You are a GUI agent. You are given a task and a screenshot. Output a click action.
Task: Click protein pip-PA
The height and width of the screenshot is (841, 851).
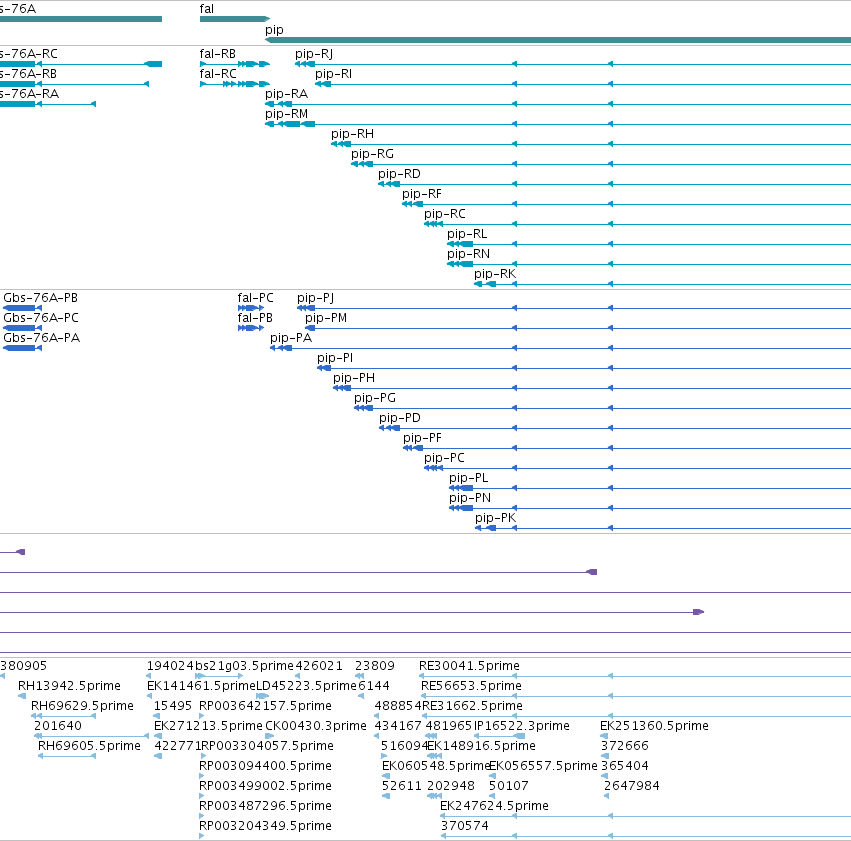pos(561,348)
